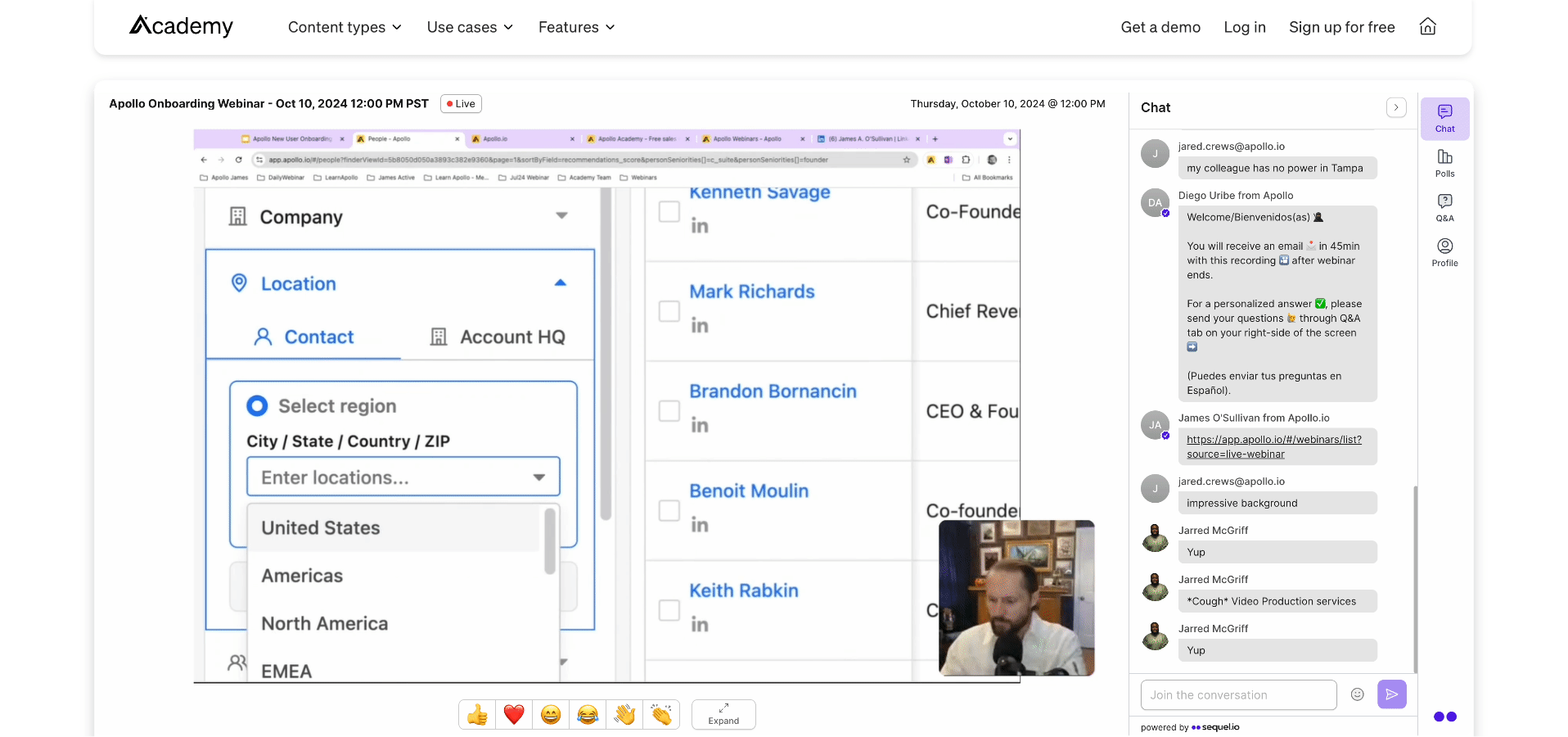Click LinkedIn icon under Benoit Moulin
This screenshot has width=1568, height=737.
click(699, 526)
